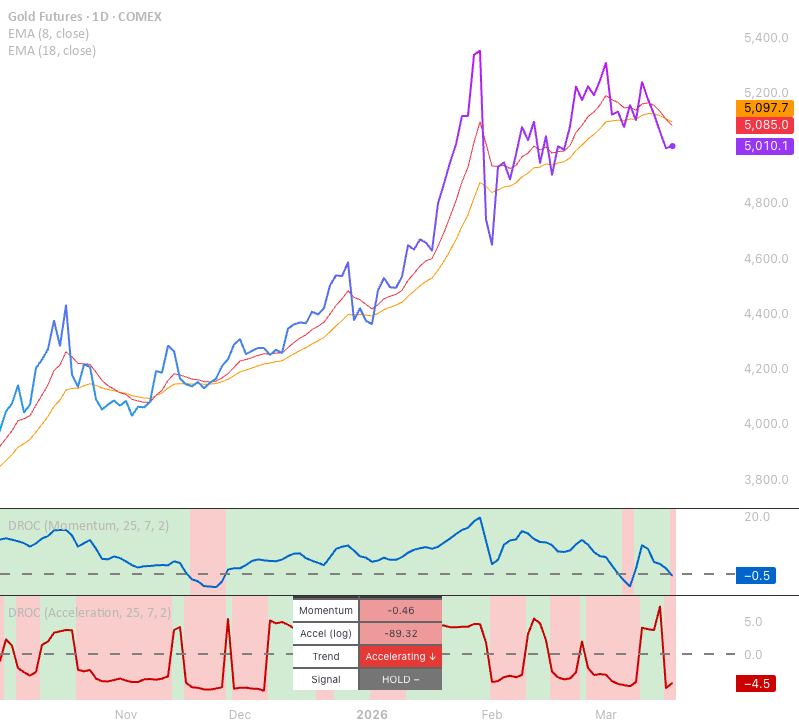
Task: Click the Gold Futures 1D COMEX title
Action: pyautogui.click(x=85, y=17)
